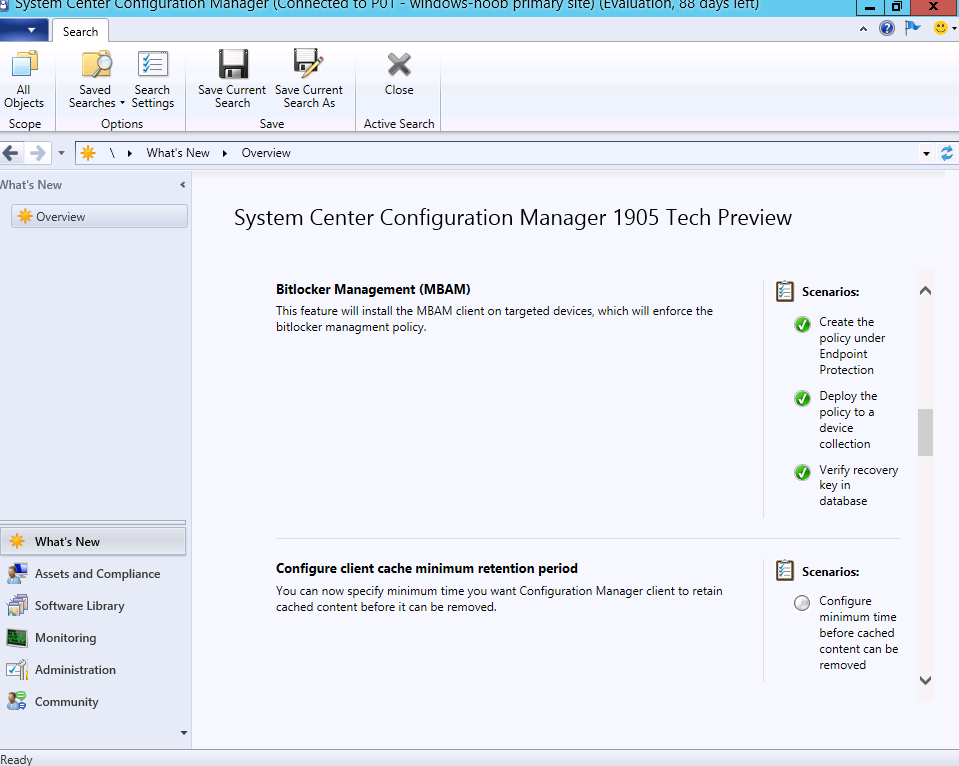The image size is (959, 766).
Task: Open the blue application menu dropdown
Action: click(24, 29)
